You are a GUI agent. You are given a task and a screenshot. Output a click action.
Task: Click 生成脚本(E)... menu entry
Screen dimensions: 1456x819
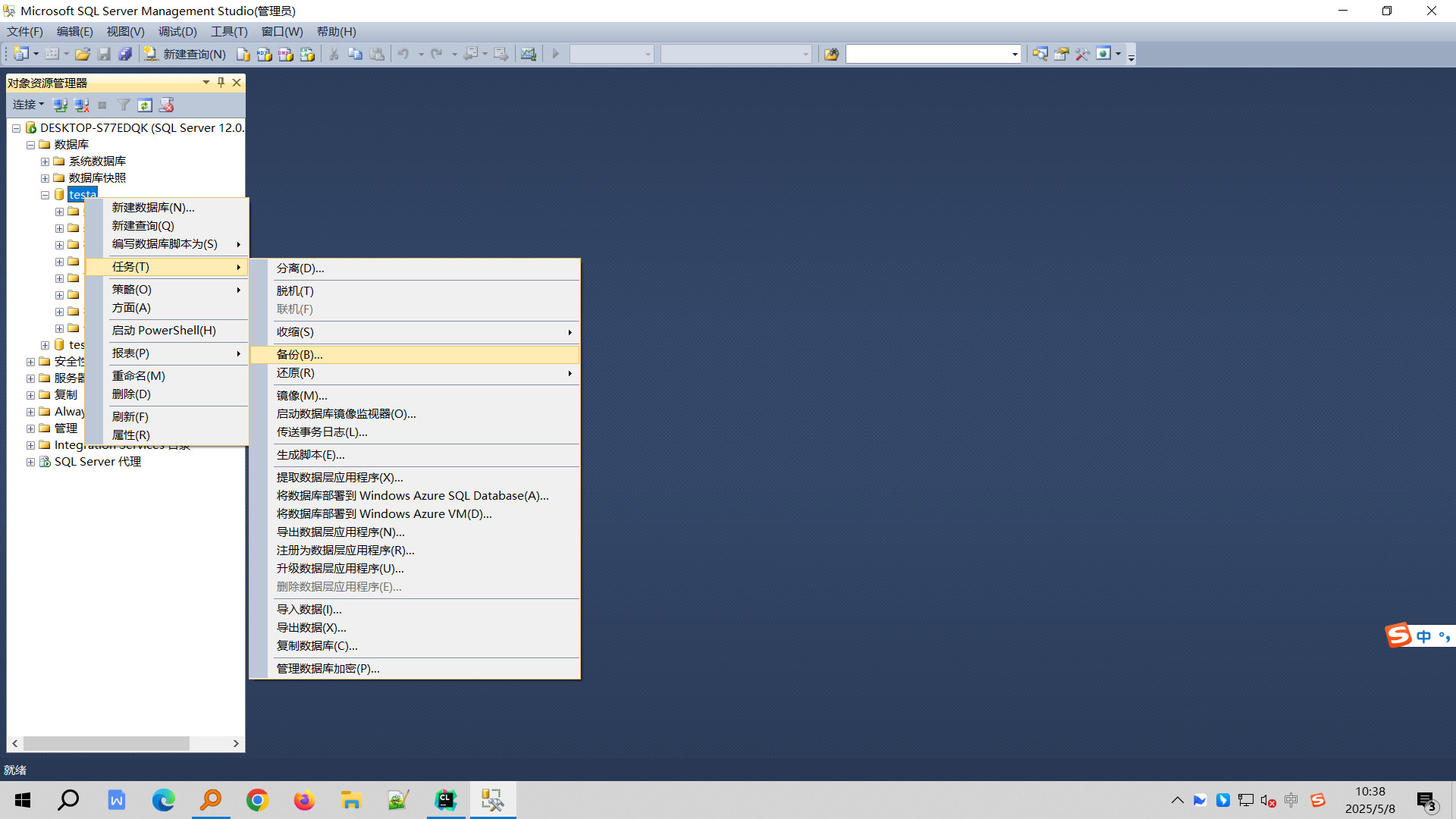click(x=310, y=455)
